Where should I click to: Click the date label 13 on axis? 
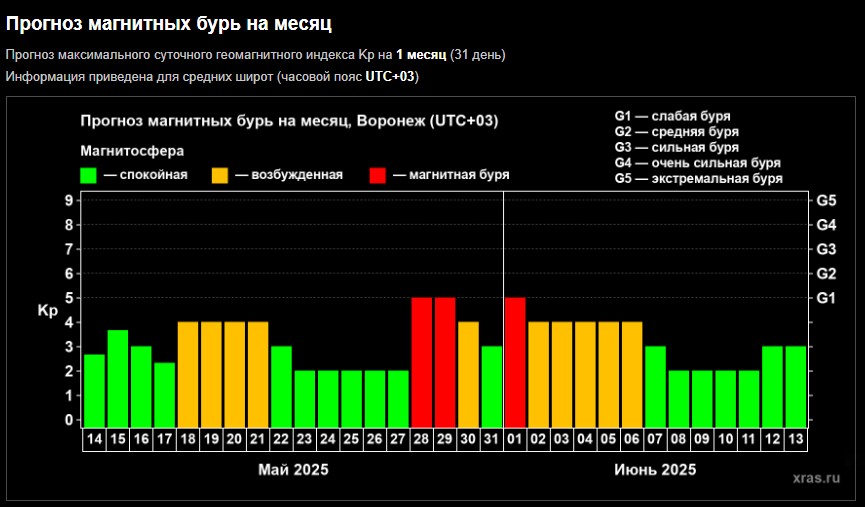click(795, 438)
